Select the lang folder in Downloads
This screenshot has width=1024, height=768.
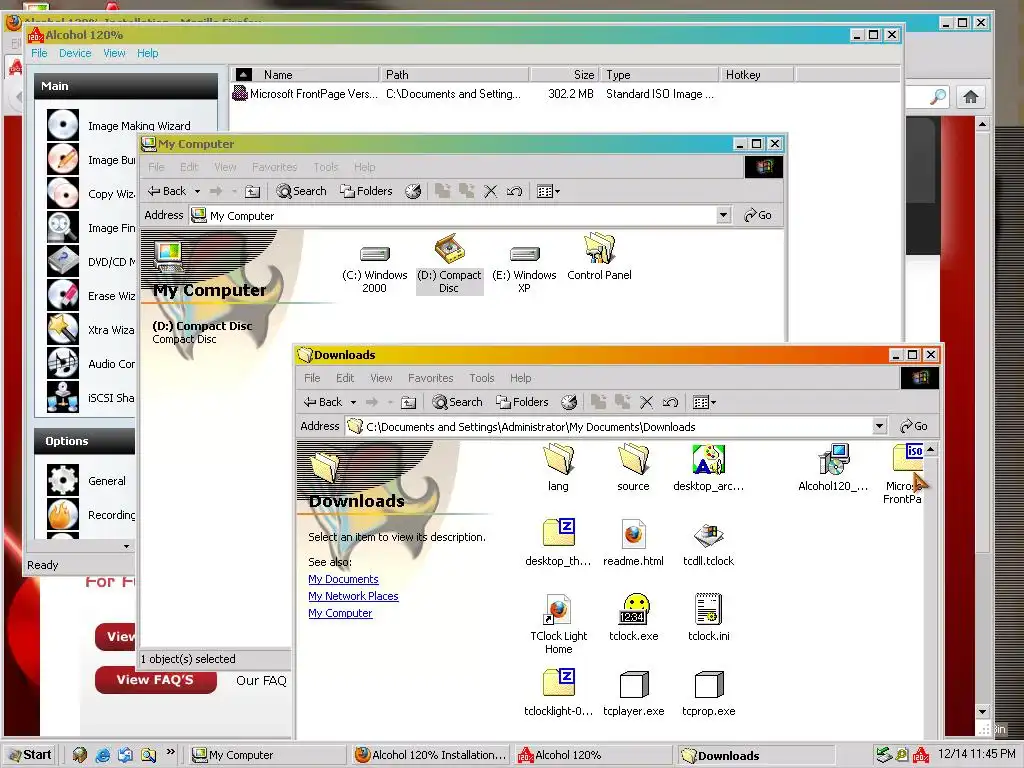tap(558, 467)
